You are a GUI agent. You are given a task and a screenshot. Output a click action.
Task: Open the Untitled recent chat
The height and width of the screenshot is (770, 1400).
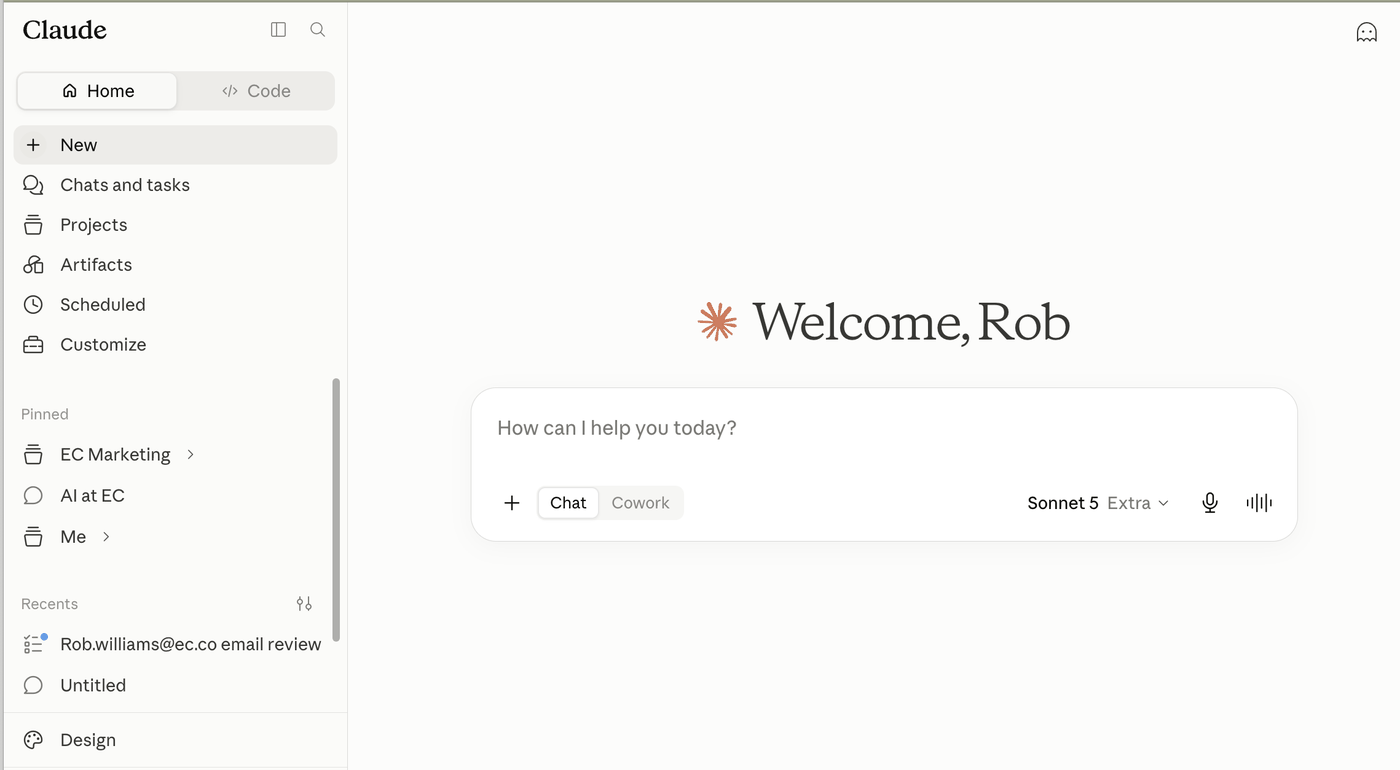click(x=170, y=685)
